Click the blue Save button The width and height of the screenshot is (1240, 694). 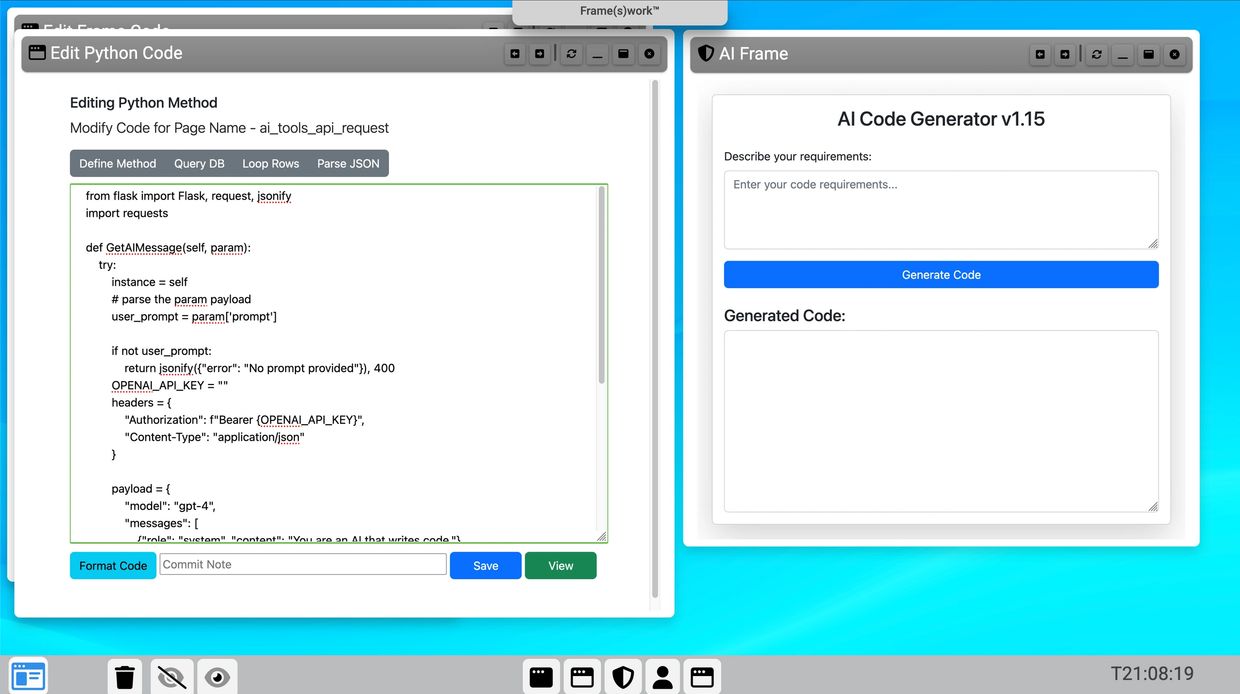tap(486, 565)
